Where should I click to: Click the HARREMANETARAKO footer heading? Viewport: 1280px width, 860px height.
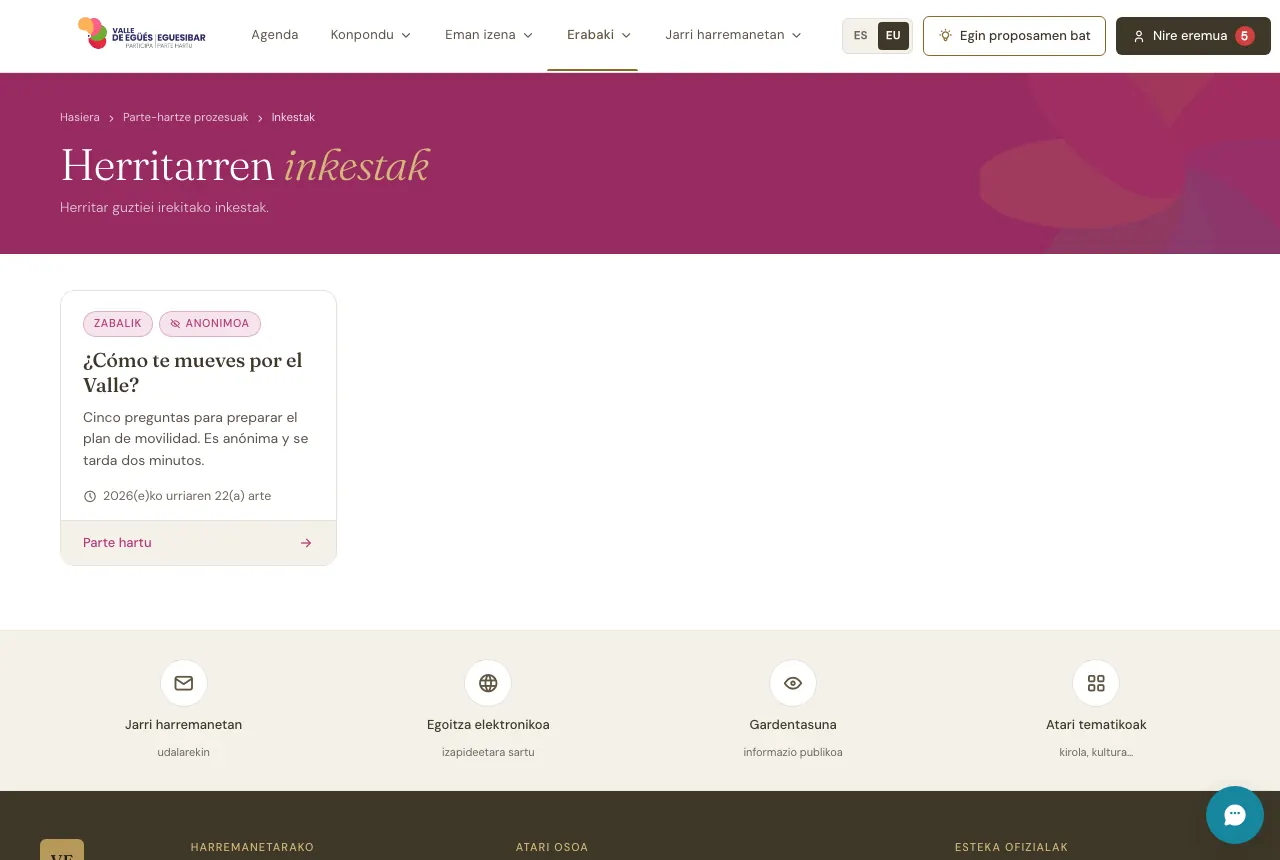pyautogui.click(x=252, y=847)
